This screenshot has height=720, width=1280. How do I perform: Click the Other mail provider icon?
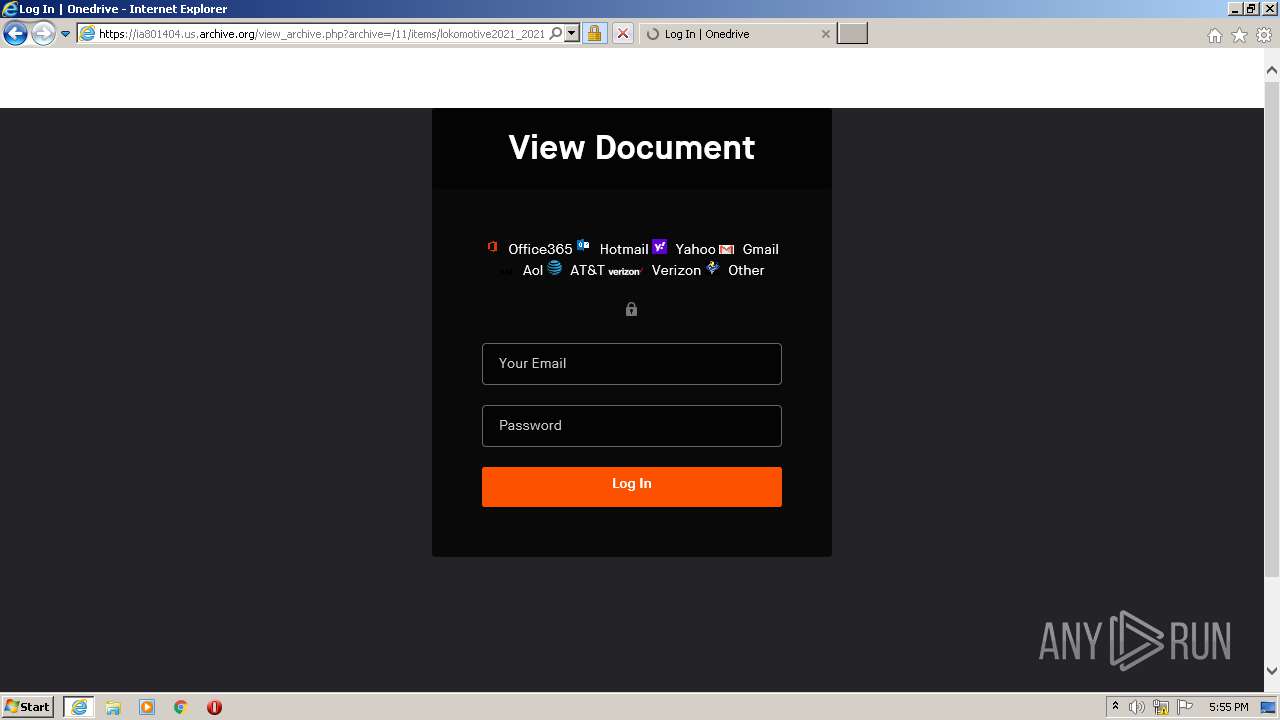click(x=713, y=268)
